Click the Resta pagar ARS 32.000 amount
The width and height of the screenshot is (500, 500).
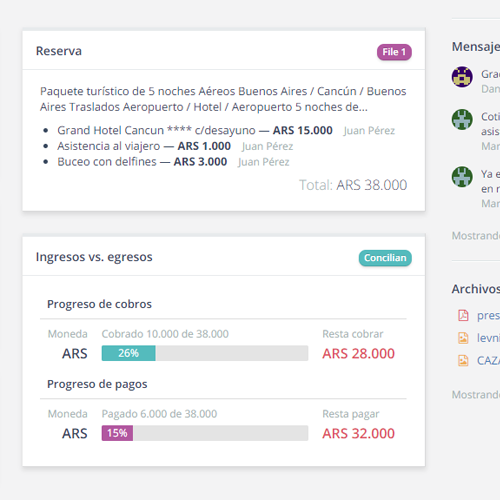pyautogui.click(x=358, y=433)
